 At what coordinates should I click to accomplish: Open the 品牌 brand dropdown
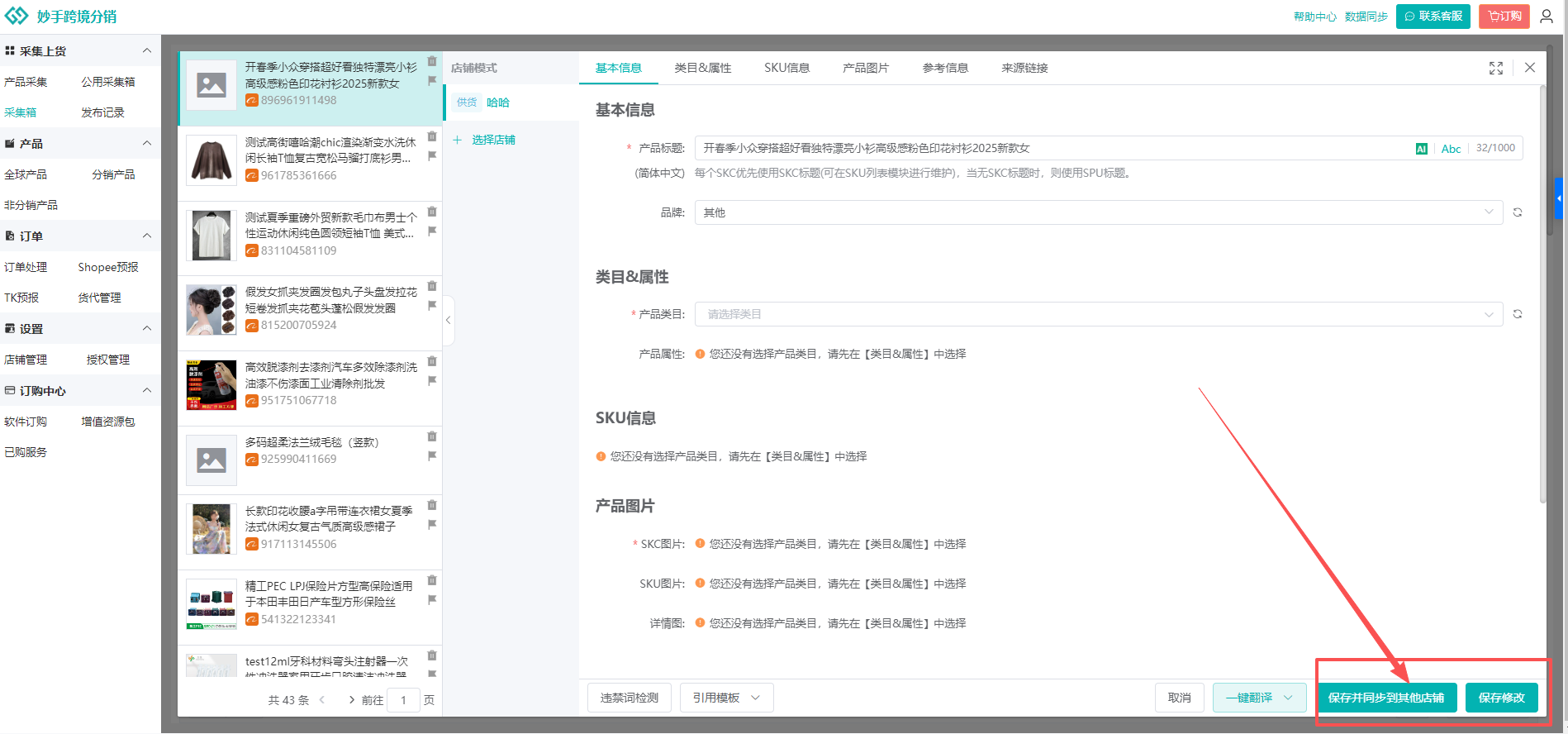click(1098, 212)
